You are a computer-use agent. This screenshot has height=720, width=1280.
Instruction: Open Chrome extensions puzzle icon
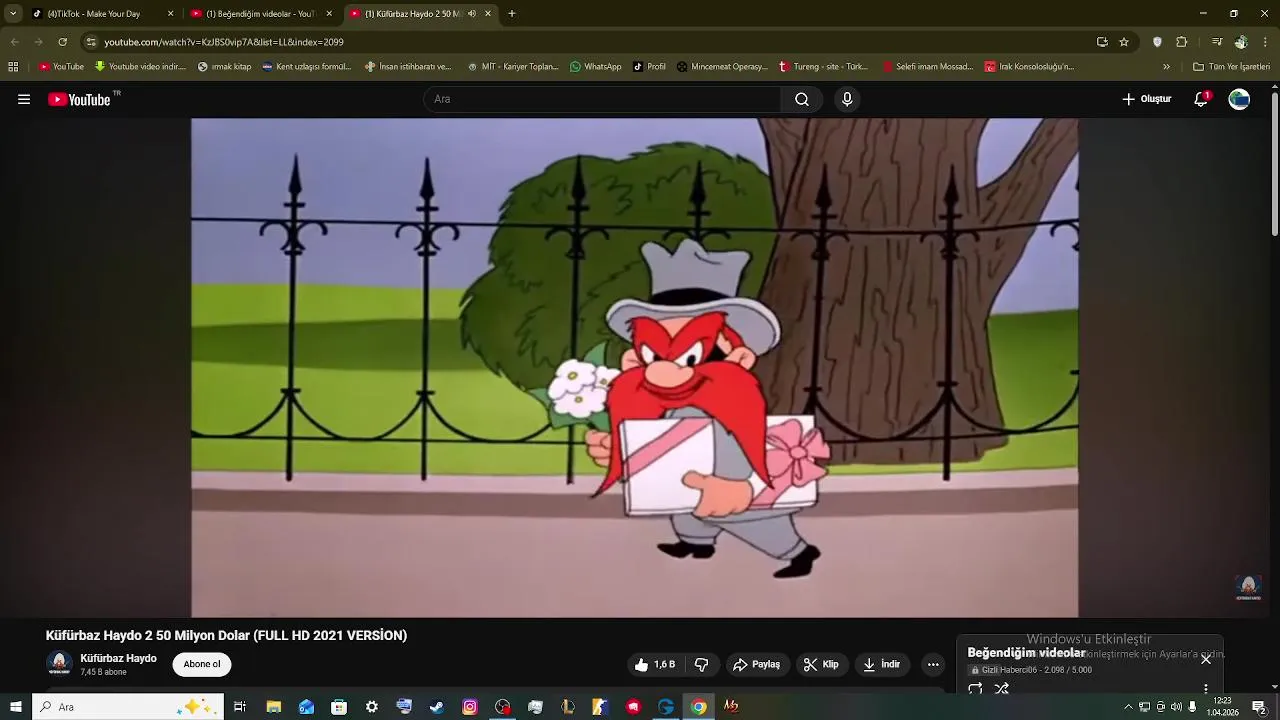pos(1181,42)
